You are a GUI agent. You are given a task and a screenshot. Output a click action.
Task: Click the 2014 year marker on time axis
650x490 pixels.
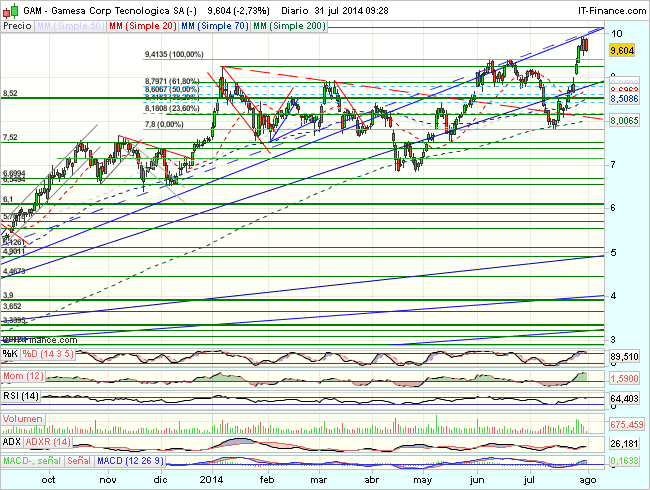[211, 480]
